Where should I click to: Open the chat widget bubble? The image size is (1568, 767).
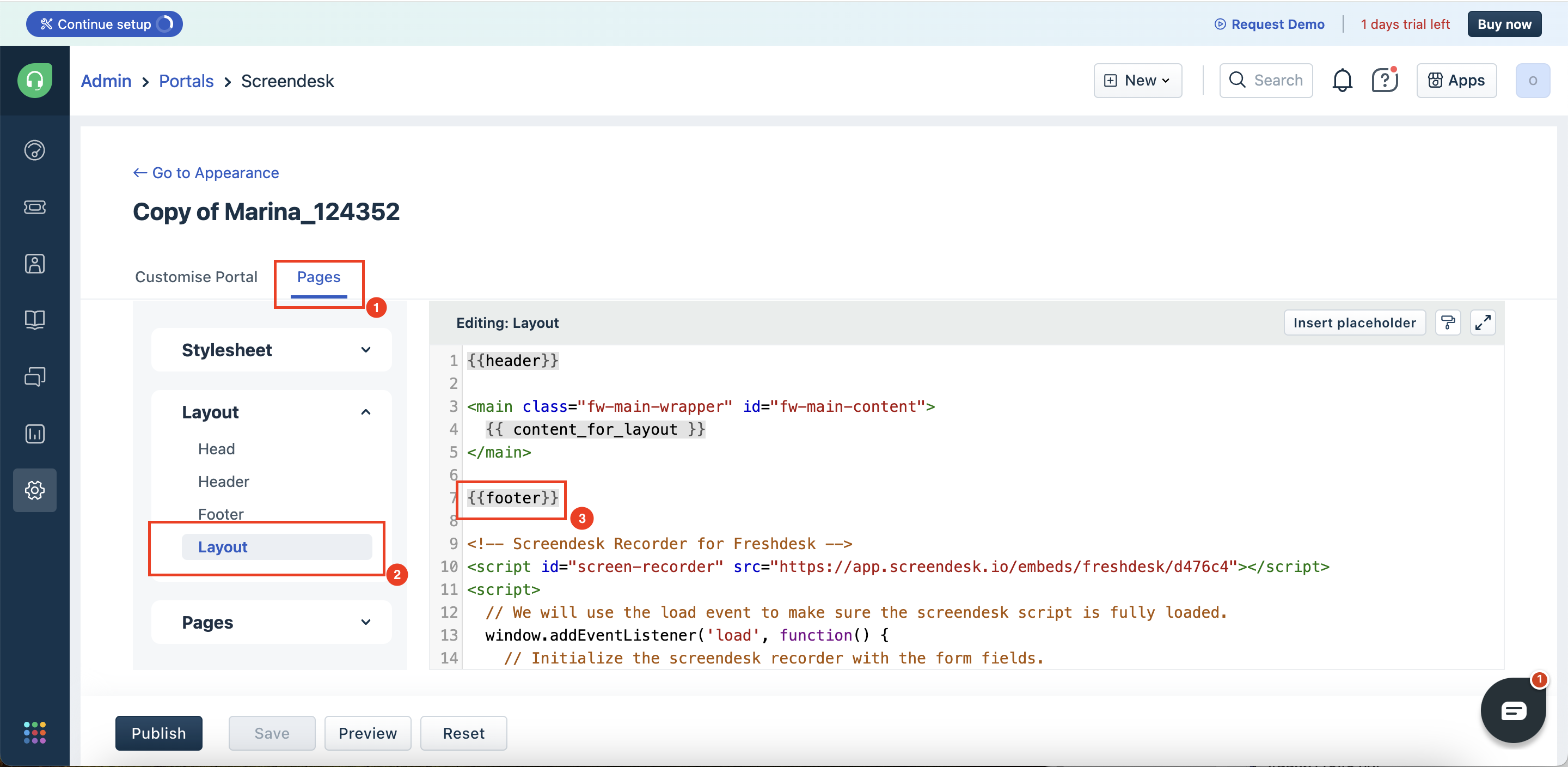click(1512, 710)
